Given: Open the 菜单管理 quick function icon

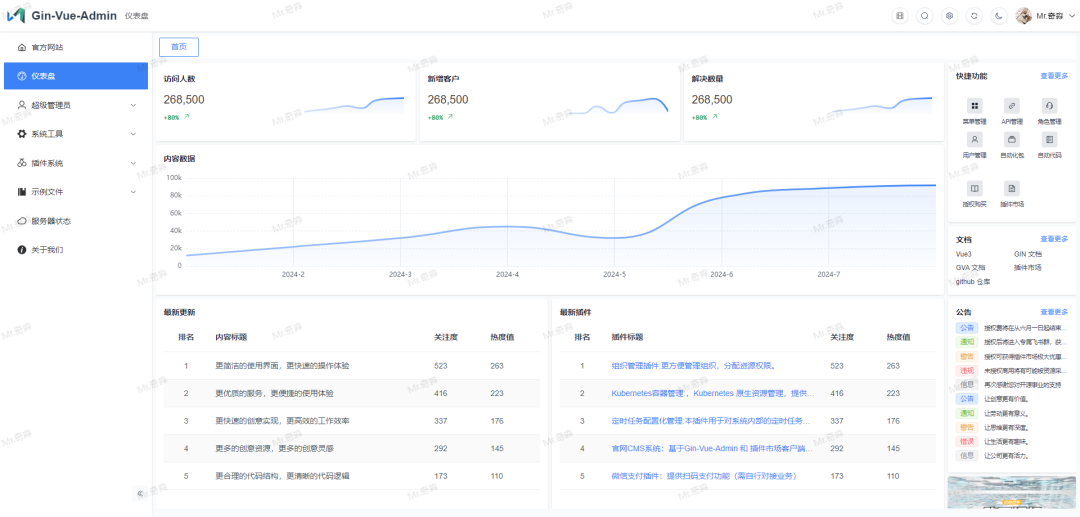Looking at the screenshot, I should [x=974, y=106].
